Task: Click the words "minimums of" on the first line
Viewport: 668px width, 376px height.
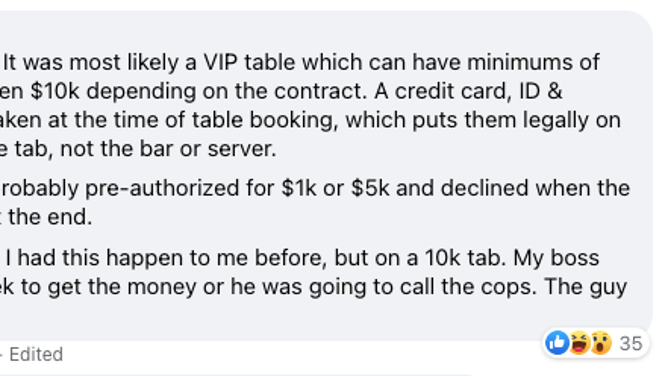Action: 533,62
